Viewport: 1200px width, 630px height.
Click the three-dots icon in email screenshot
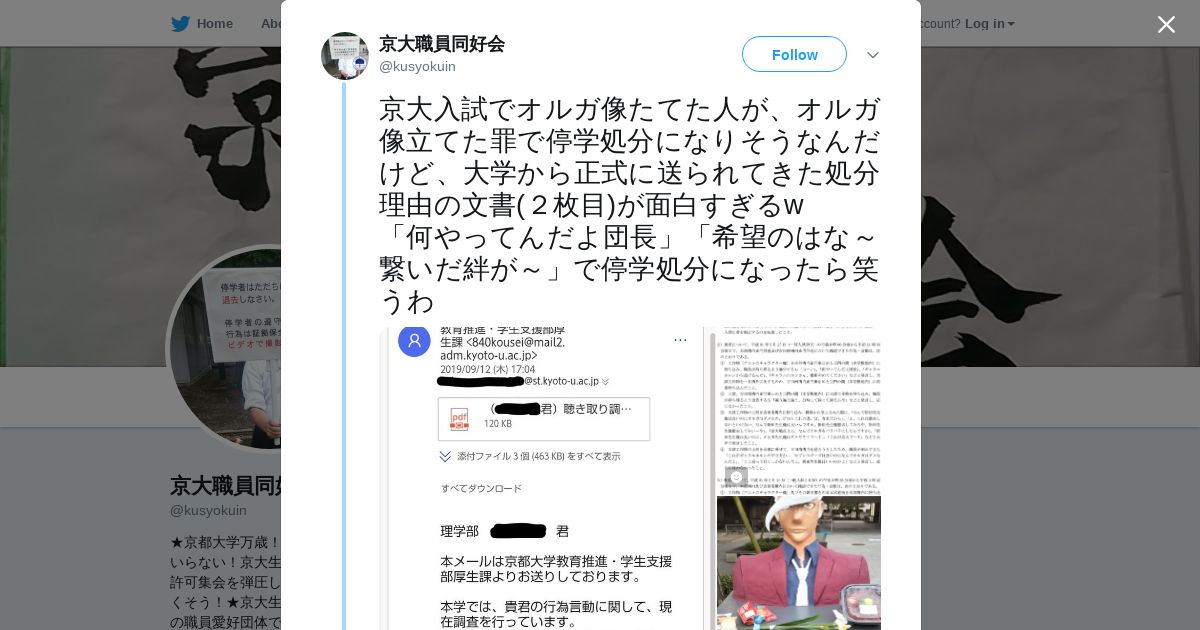(x=680, y=341)
